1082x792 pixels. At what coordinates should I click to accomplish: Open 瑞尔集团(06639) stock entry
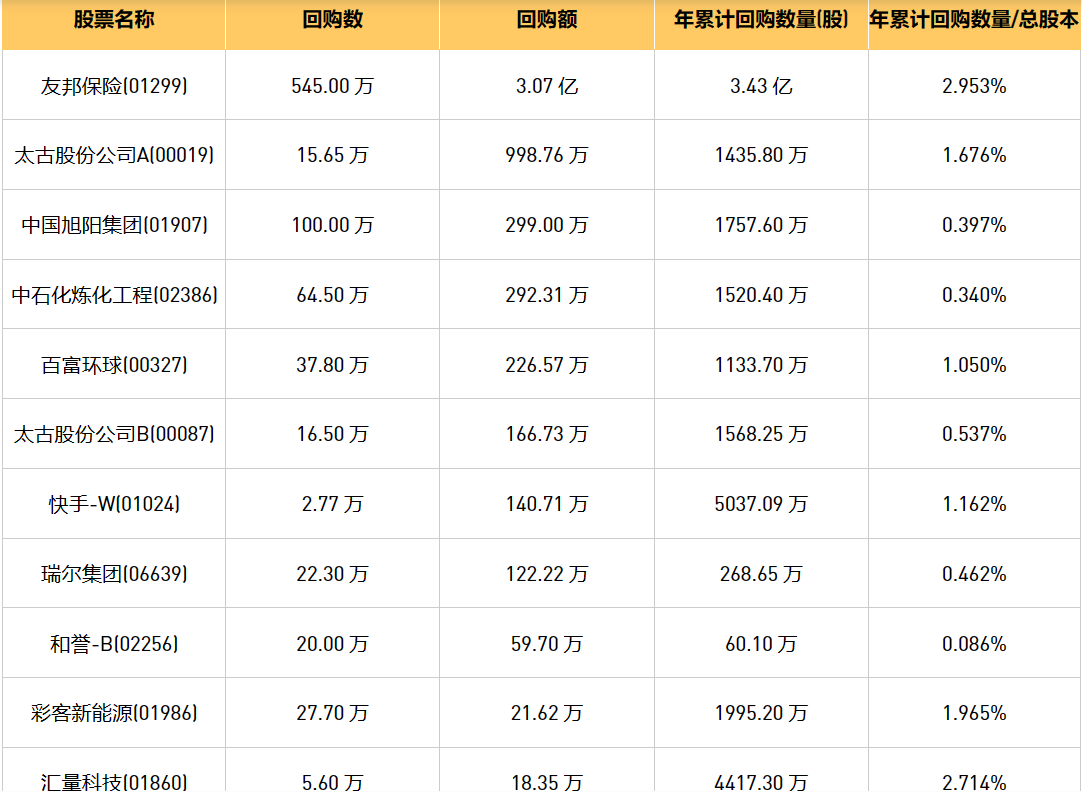[114, 574]
